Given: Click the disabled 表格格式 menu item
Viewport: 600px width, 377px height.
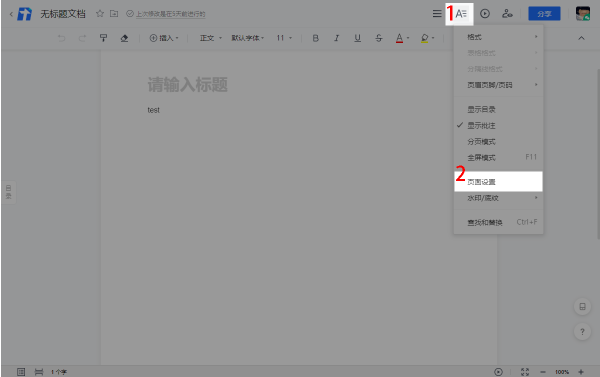Looking at the screenshot, I should [498, 53].
